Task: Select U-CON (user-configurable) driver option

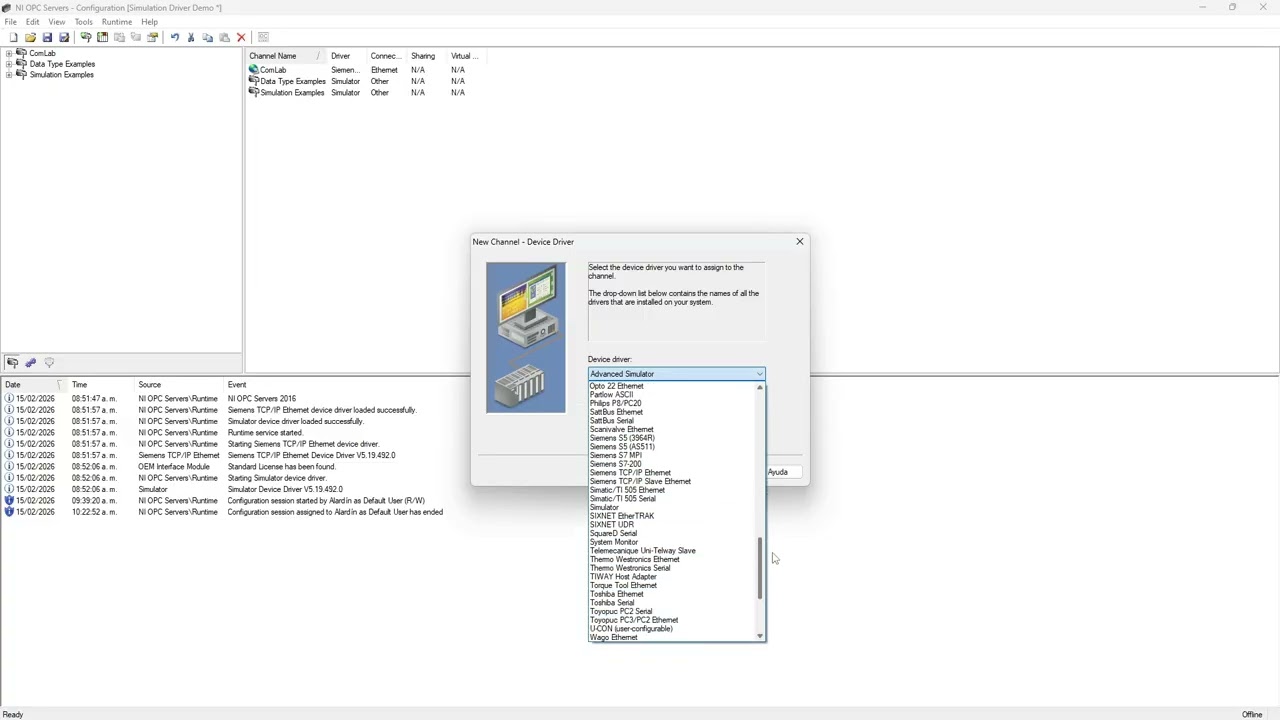Action: 631,629
